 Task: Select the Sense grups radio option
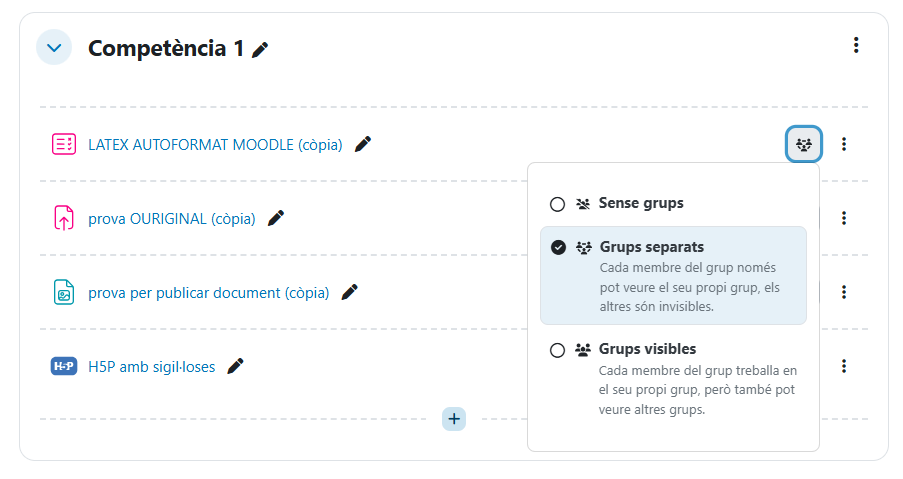click(x=558, y=204)
